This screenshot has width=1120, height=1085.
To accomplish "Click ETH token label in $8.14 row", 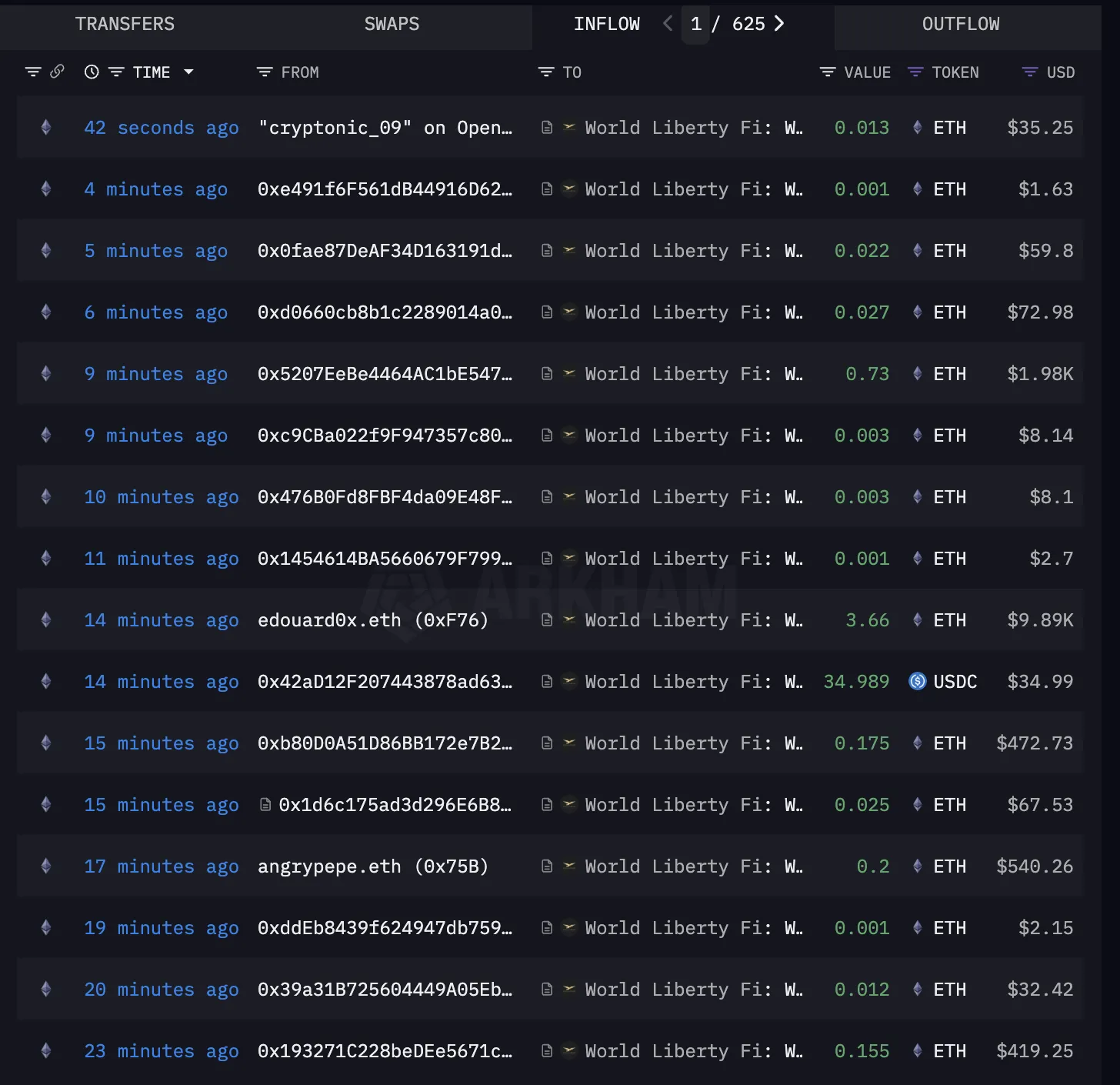I will 949,436.
